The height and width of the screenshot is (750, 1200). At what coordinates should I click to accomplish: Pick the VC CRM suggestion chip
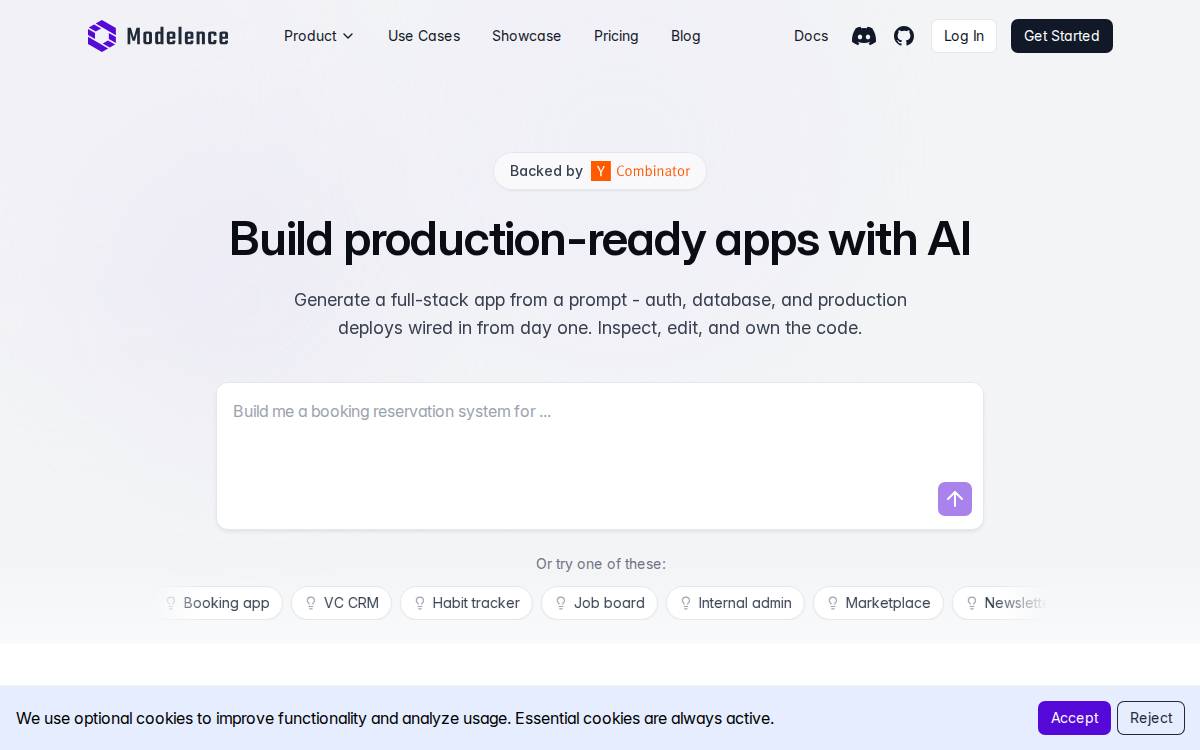pos(341,603)
